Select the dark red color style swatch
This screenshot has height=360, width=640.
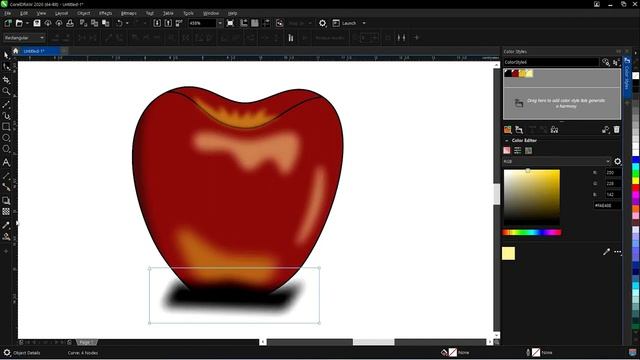click(x=515, y=73)
